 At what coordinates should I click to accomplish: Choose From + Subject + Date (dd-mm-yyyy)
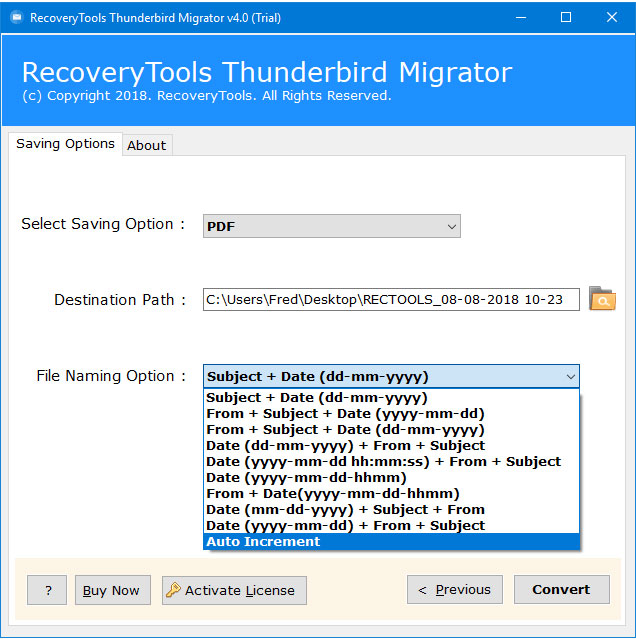click(391, 430)
